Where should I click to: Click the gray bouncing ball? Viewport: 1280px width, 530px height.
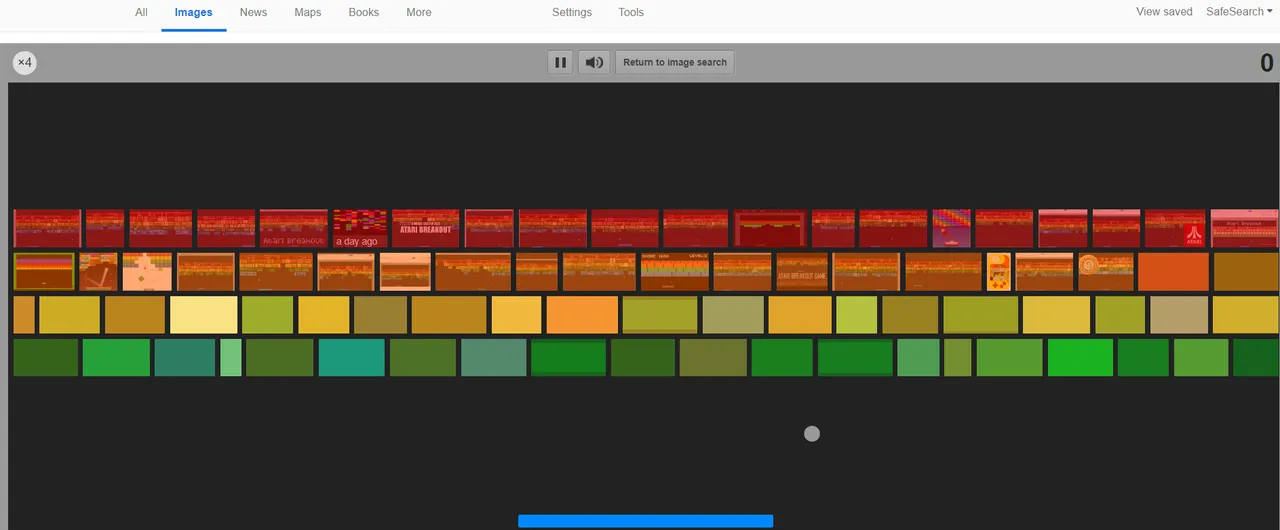[x=812, y=434]
